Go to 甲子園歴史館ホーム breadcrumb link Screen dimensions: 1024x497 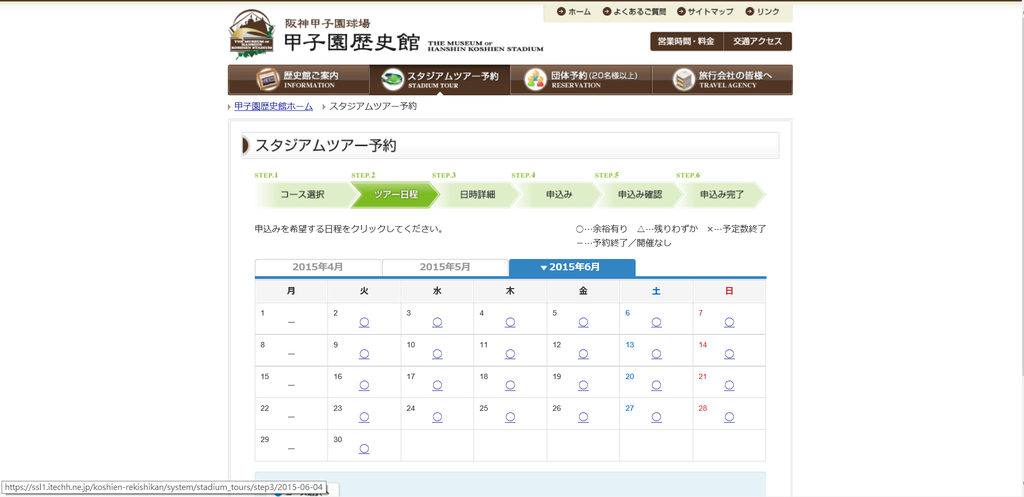pos(273,106)
